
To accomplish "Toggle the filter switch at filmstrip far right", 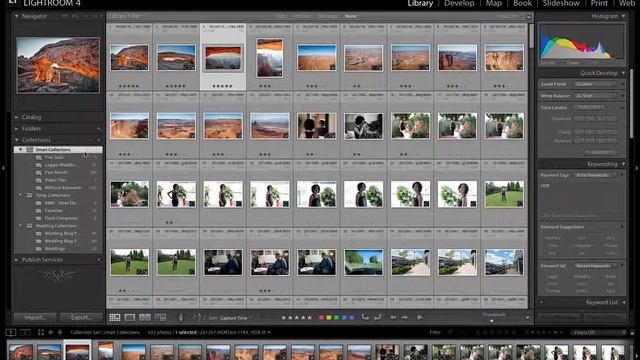I will [x=633, y=333].
